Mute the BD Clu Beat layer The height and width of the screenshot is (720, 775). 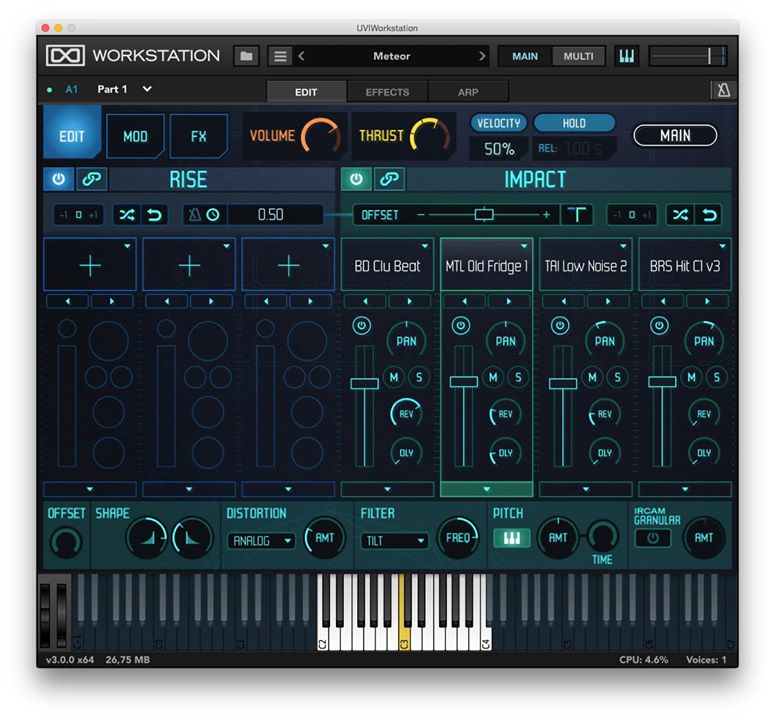click(x=394, y=378)
